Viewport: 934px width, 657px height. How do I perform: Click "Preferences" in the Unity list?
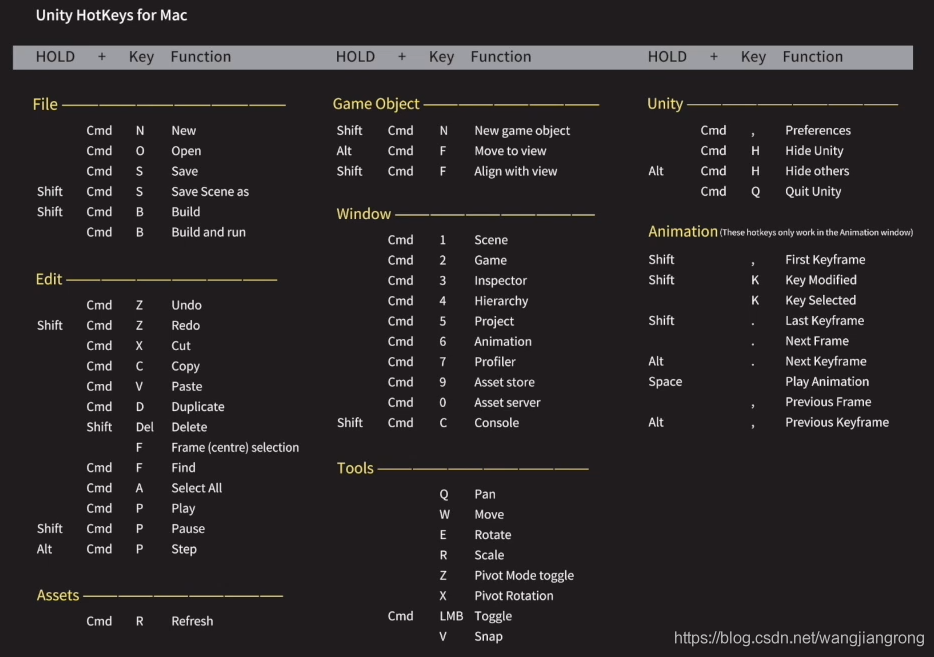click(x=818, y=130)
